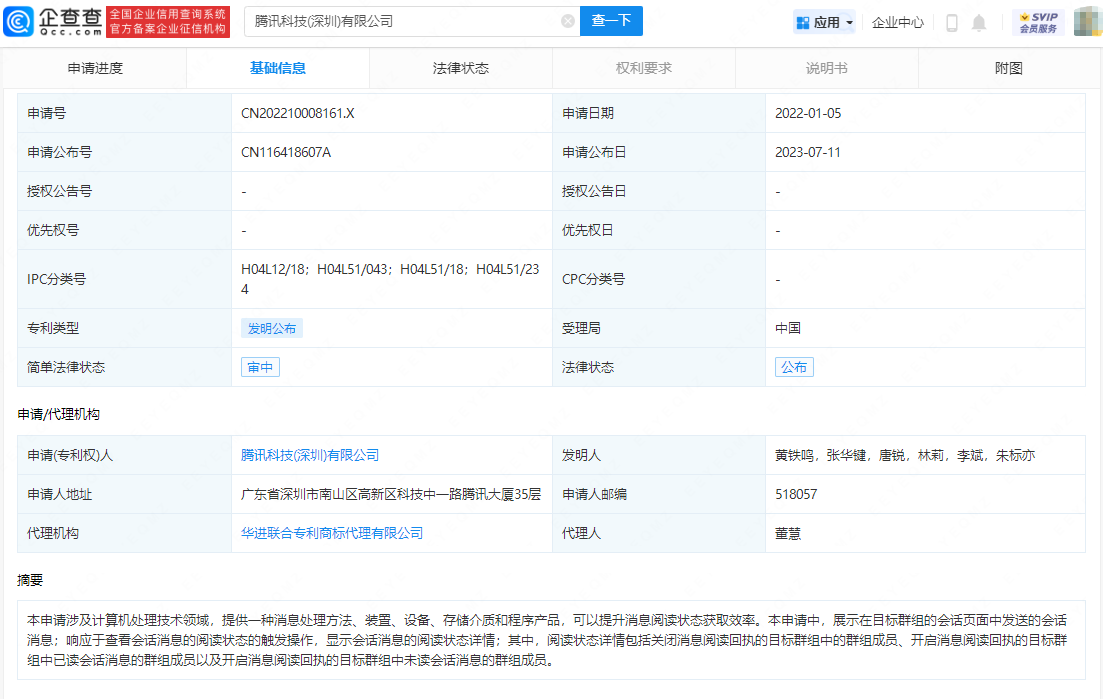This screenshot has height=699, width=1103.
Task: Click the 申请/代理机构 section heading
Action: pos(58,414)
